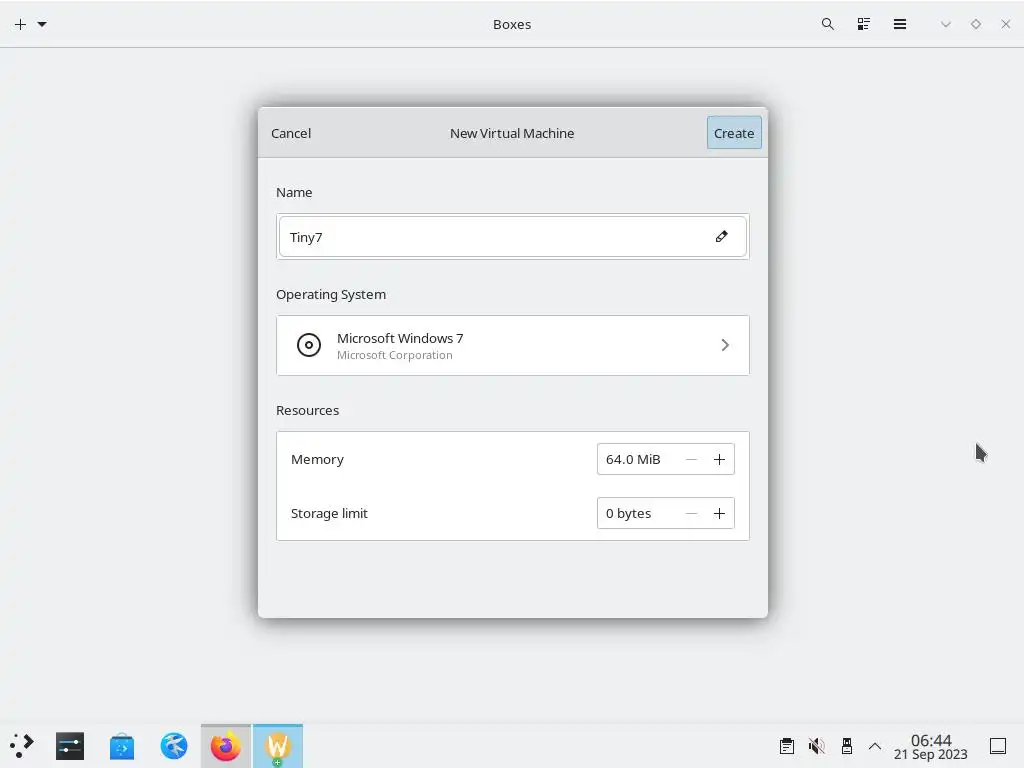
Task: Open the application launcher in the taskbar
Action: coord(21,746)
